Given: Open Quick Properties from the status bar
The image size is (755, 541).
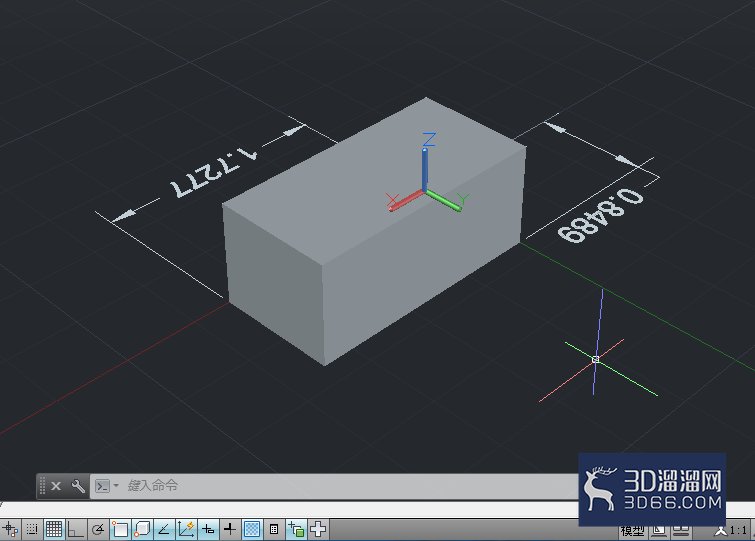Looking at the screenshot, I should coord(274,529).
